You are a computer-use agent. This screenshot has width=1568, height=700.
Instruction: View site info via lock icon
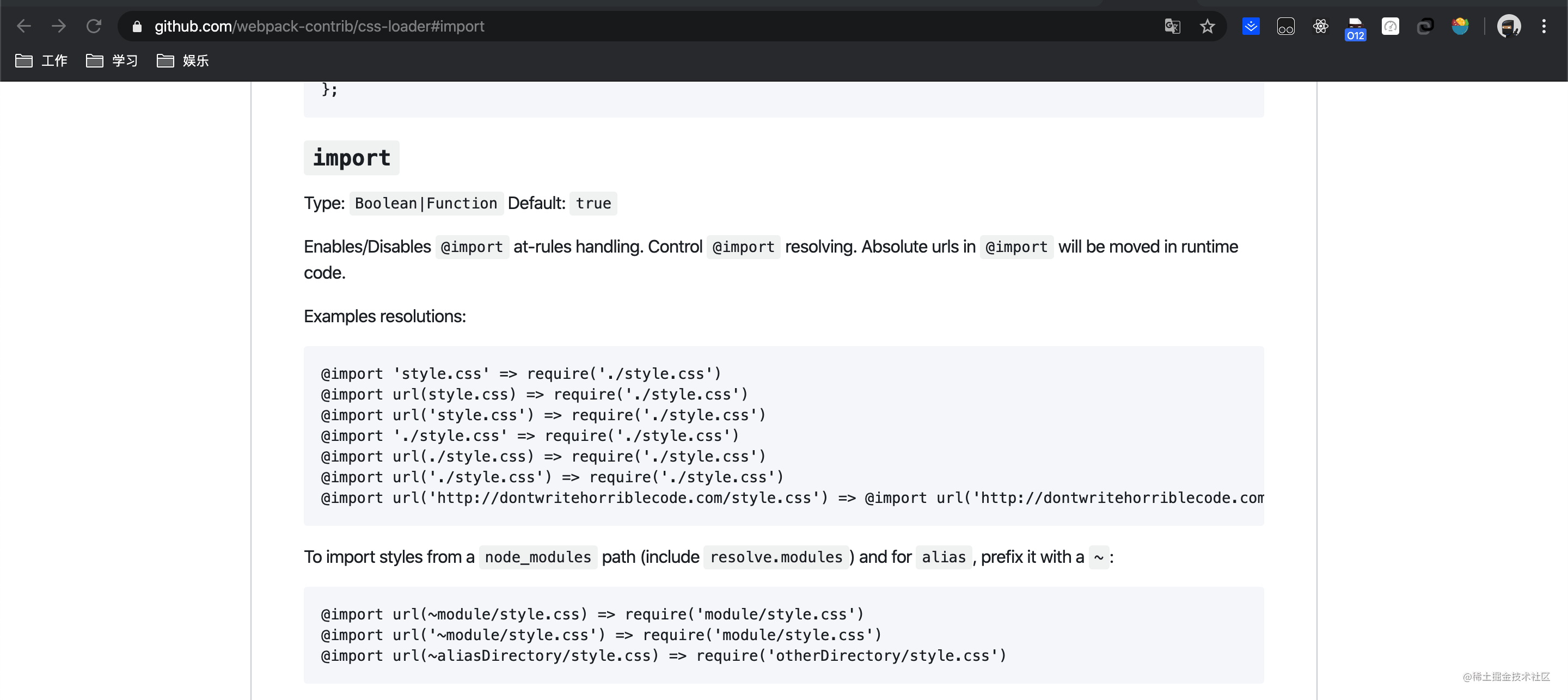point(137,26)
